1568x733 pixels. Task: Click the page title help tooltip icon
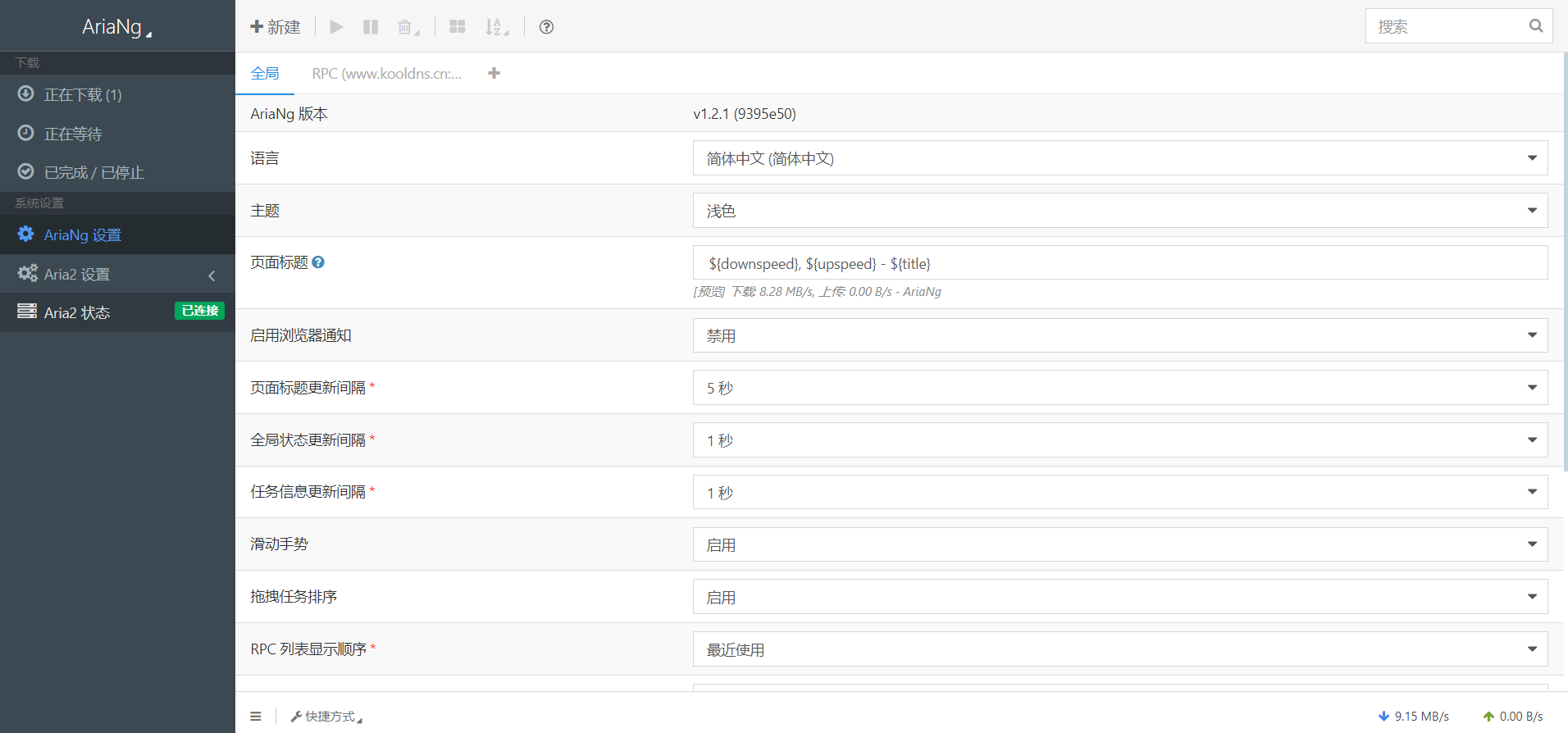318,262
